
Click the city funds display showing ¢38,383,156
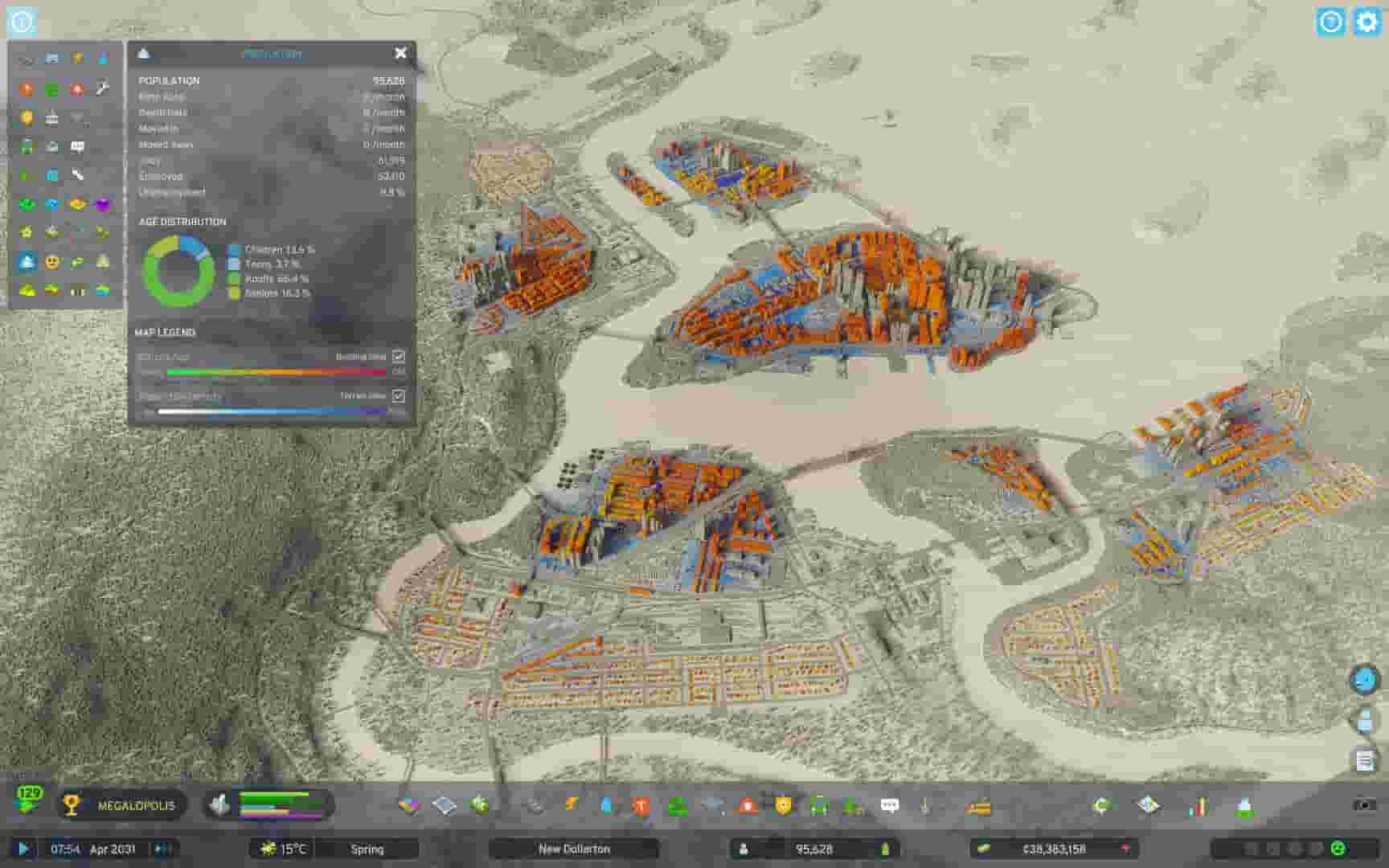coord(1055,849)
